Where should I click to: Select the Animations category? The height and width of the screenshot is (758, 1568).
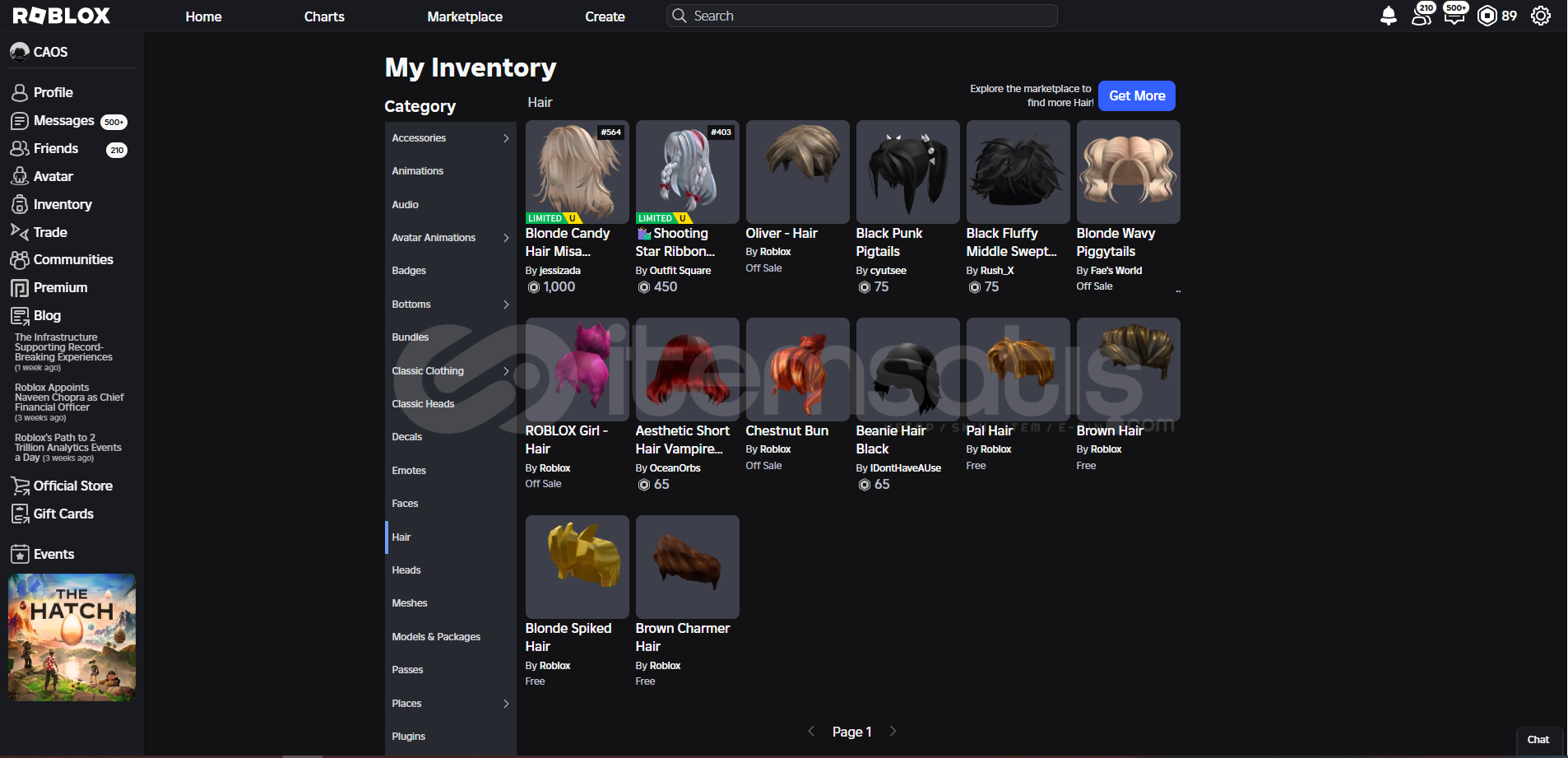[451, 171]
